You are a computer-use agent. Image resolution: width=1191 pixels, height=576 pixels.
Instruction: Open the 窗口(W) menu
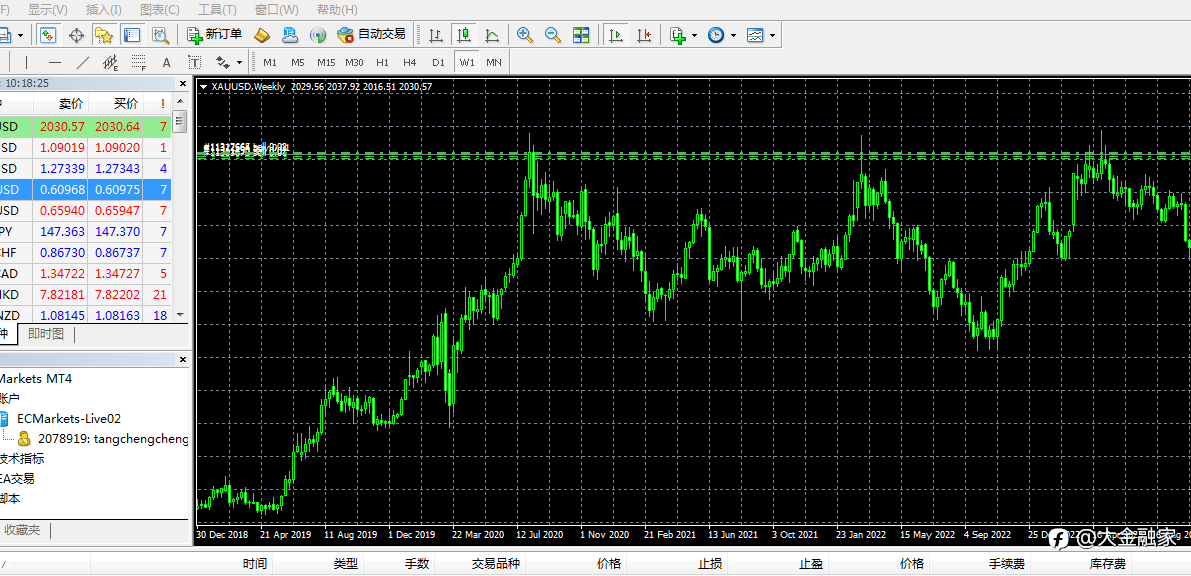[x=276, y=9]
